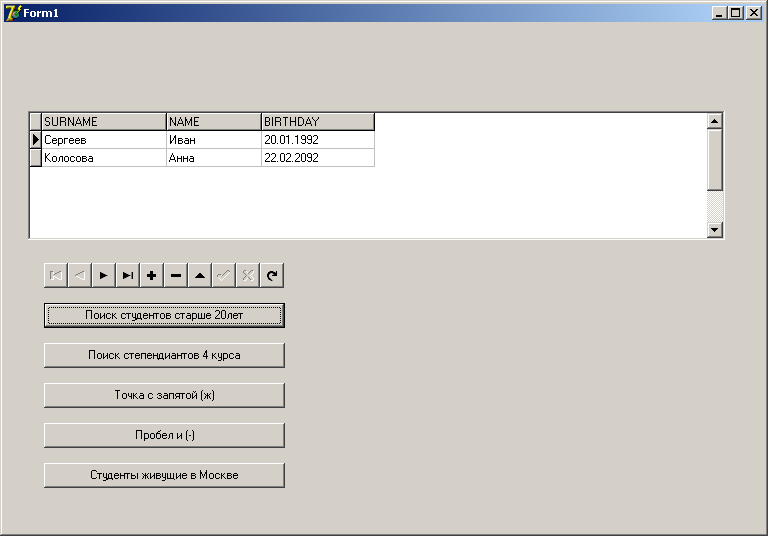Select cell '20.01.1992' in grid

[x=318, y=140]
